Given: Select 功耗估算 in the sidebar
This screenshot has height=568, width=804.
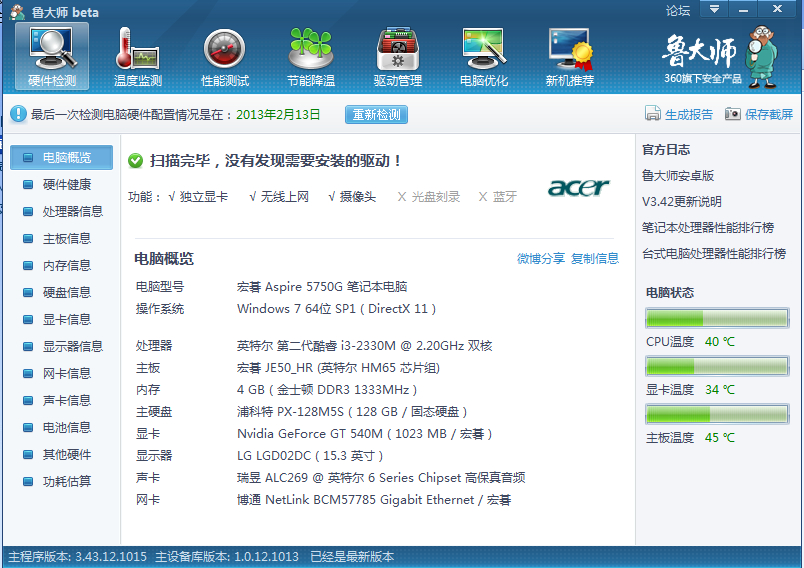Looking at the screenshot, I should (x=62, y=482).
